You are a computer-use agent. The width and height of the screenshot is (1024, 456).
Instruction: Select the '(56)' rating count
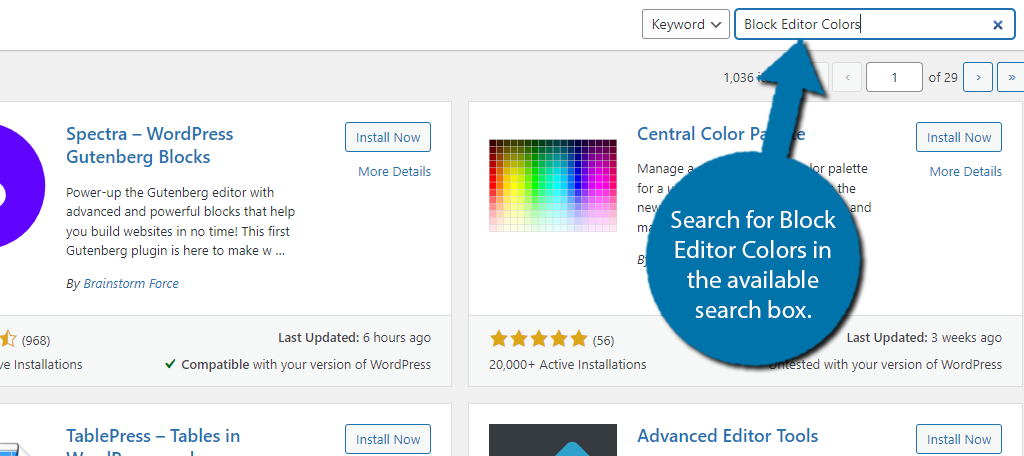pyautogui.click(x=603, y=340)
